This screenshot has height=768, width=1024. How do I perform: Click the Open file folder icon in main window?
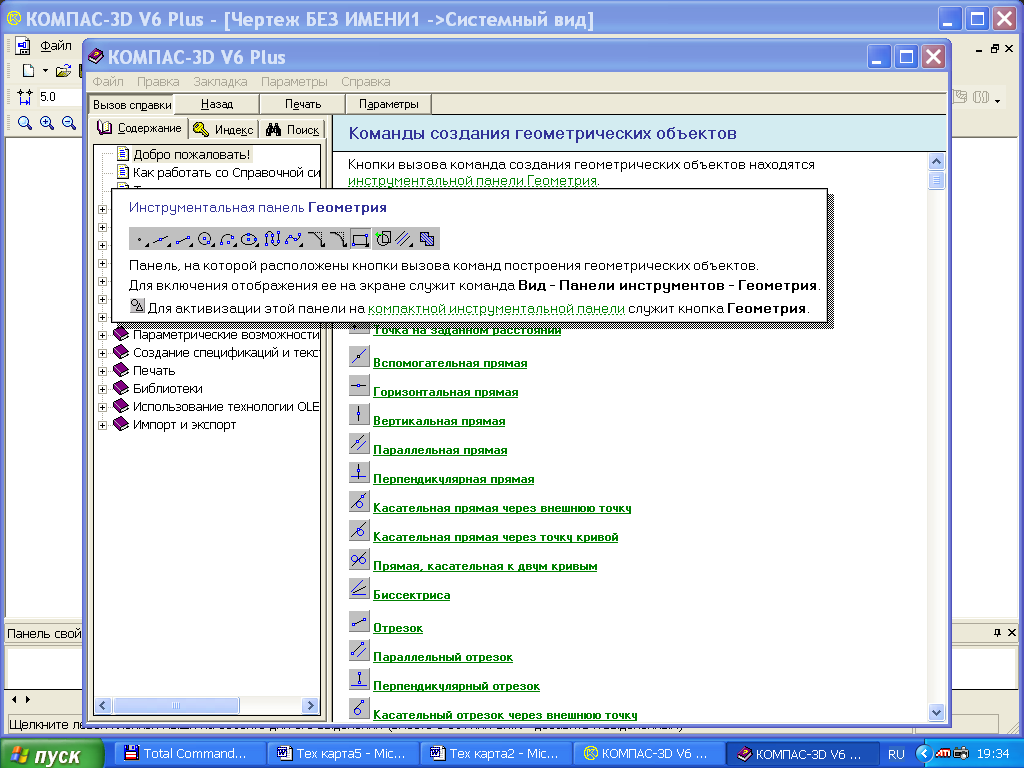[x=63, y=71]
